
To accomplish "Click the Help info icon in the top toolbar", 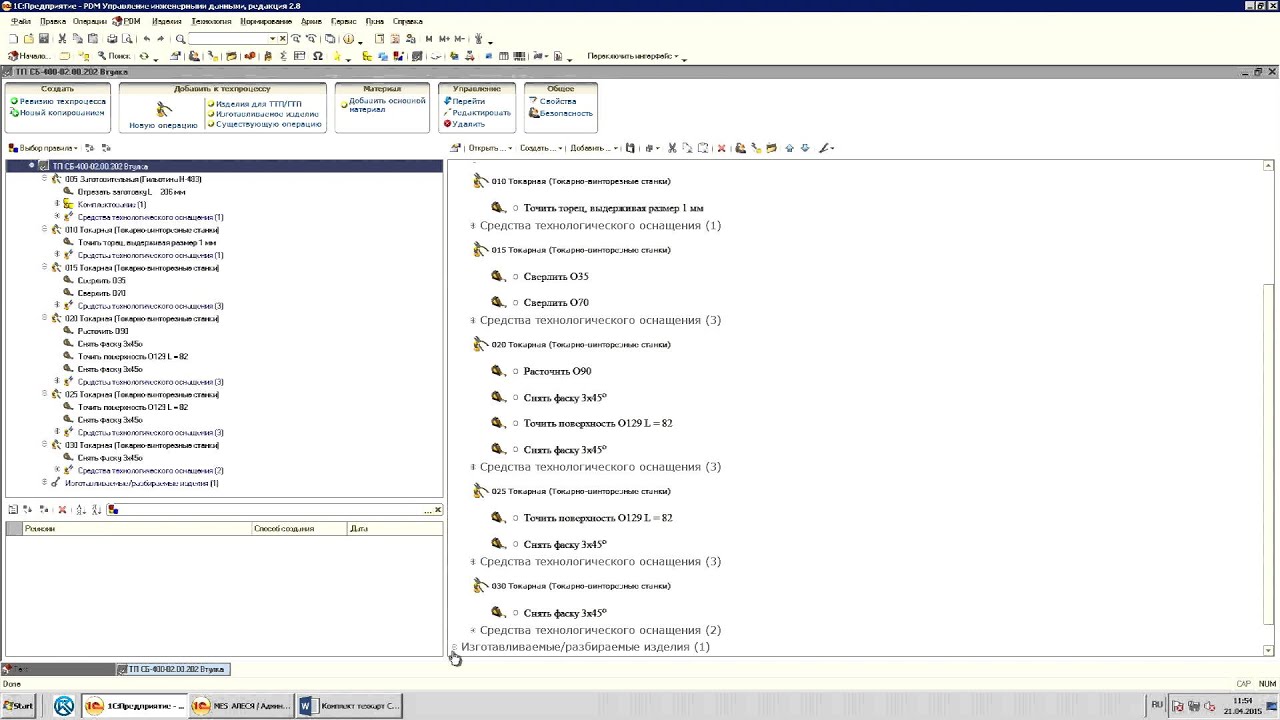I will click(x=348, y=39).
